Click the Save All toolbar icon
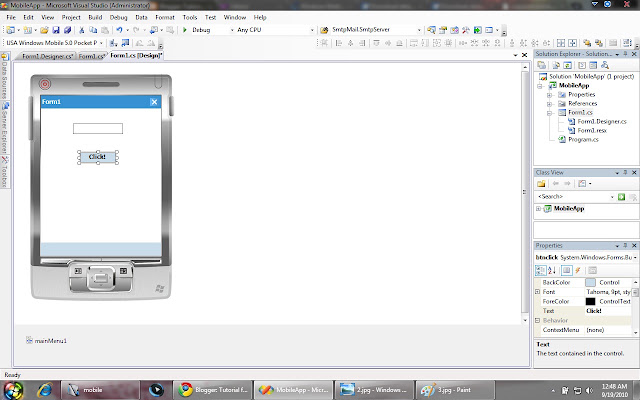 click(67, 30)
